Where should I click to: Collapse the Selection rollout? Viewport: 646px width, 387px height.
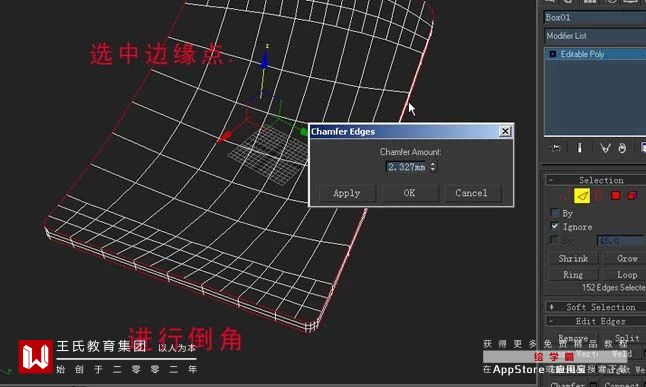(x=596, y=180)
